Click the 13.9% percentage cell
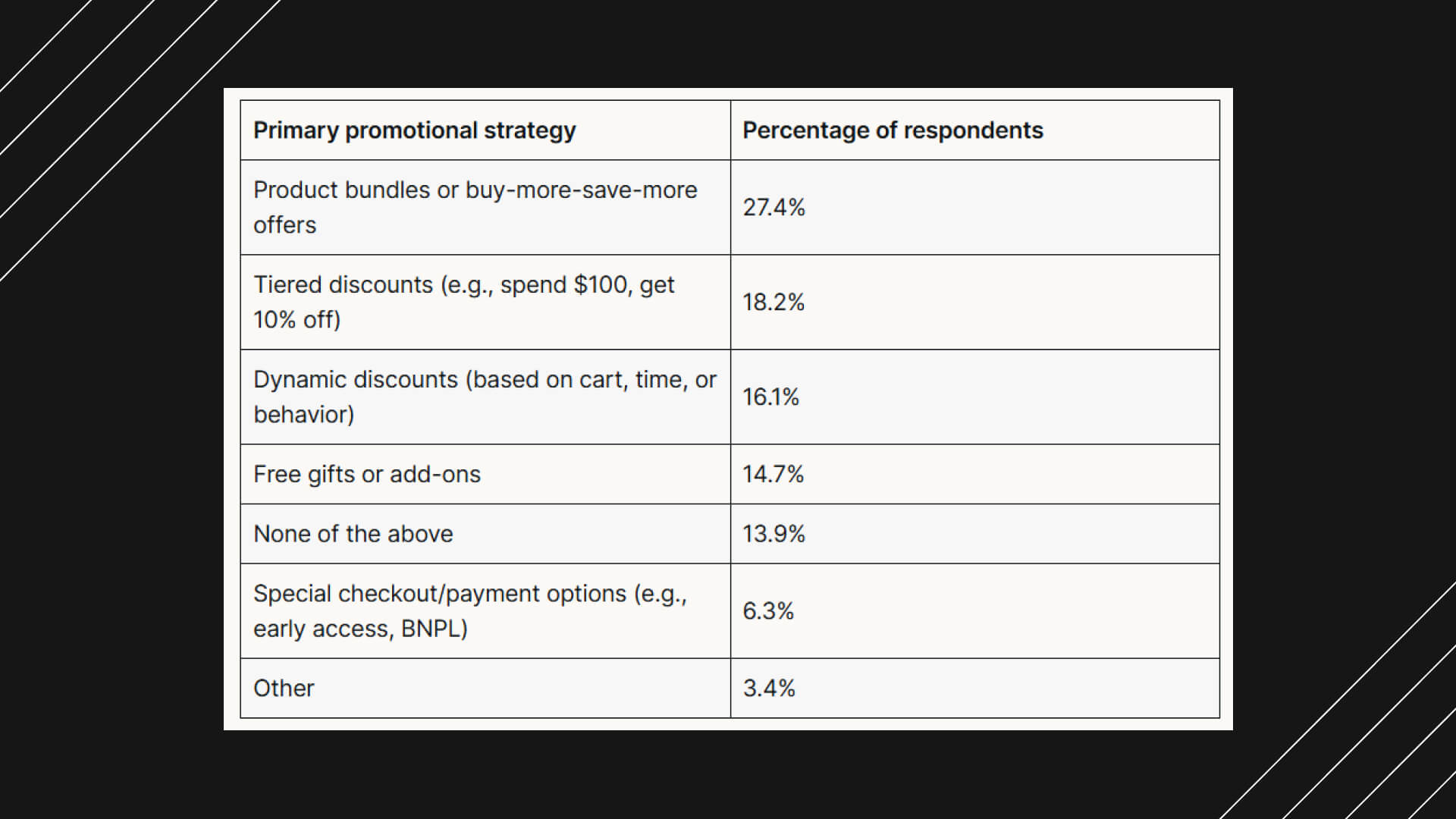 click(773, 534)
